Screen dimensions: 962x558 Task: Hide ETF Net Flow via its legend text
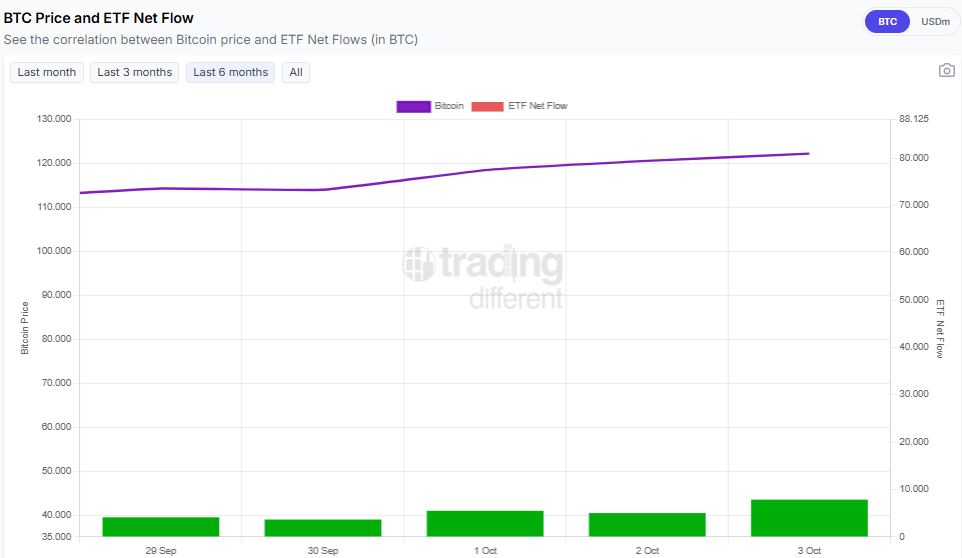538,106
